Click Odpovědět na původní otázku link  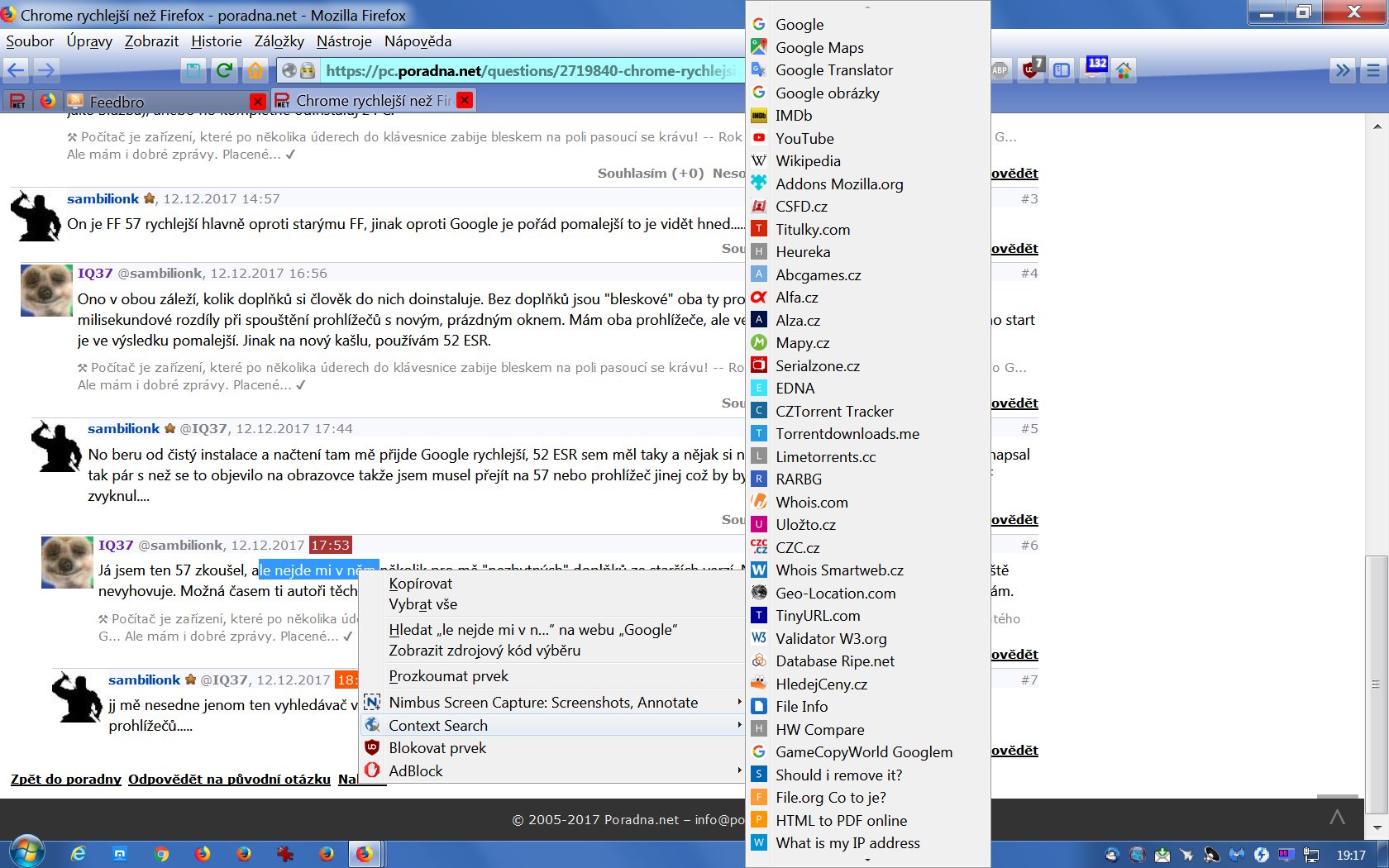(229, 779)
